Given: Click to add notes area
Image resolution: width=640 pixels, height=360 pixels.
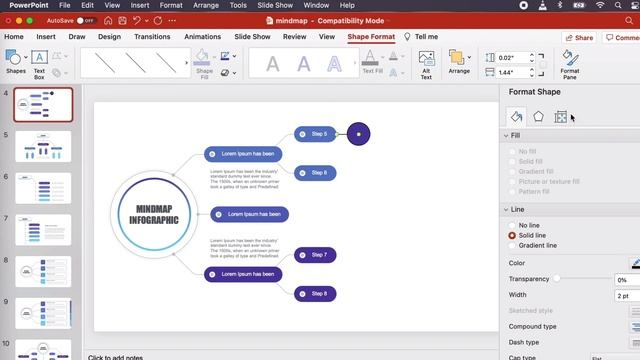Looking at the screenshot, I should (x=116, y=357).
